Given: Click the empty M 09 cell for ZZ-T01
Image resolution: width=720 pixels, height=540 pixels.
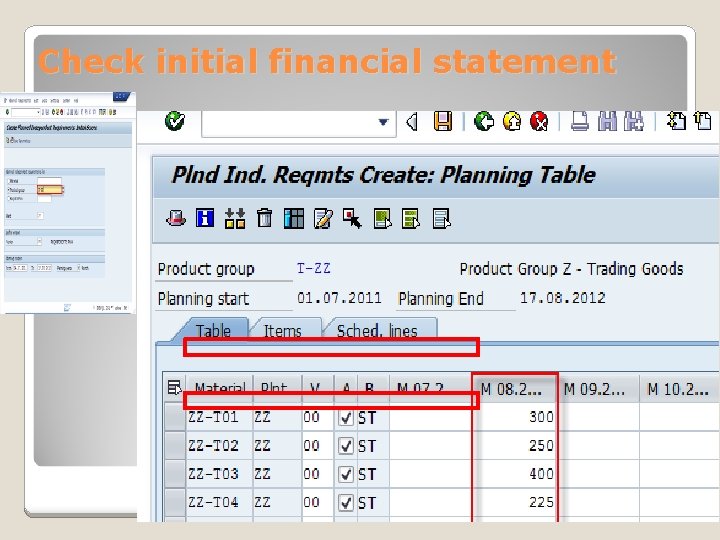Looking at the screenshot, I should pyautogui.click(x=599, y=417).
